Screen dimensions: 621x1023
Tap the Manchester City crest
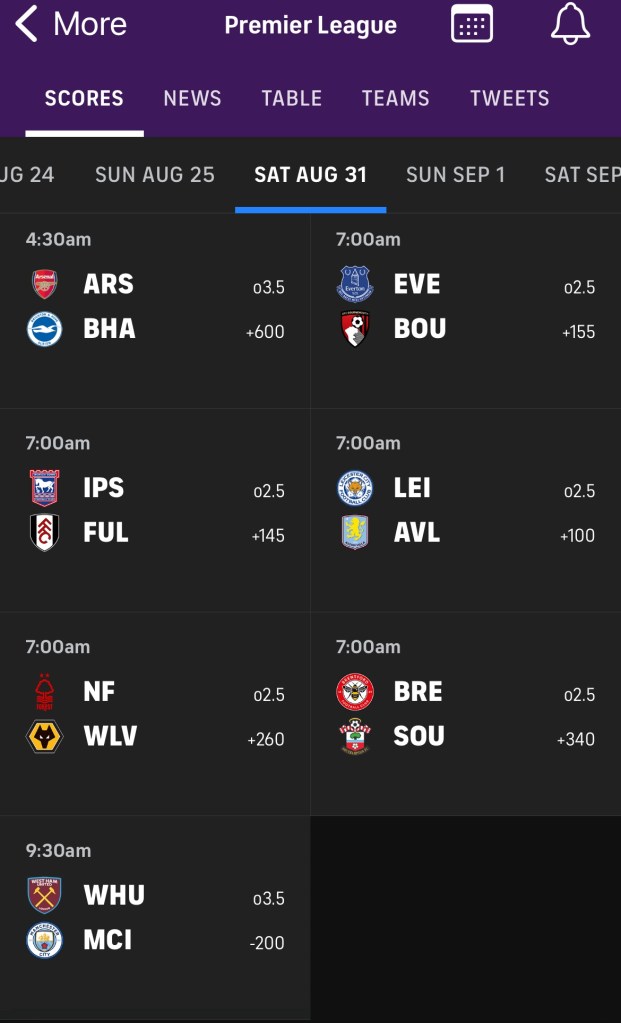point(44,940)
